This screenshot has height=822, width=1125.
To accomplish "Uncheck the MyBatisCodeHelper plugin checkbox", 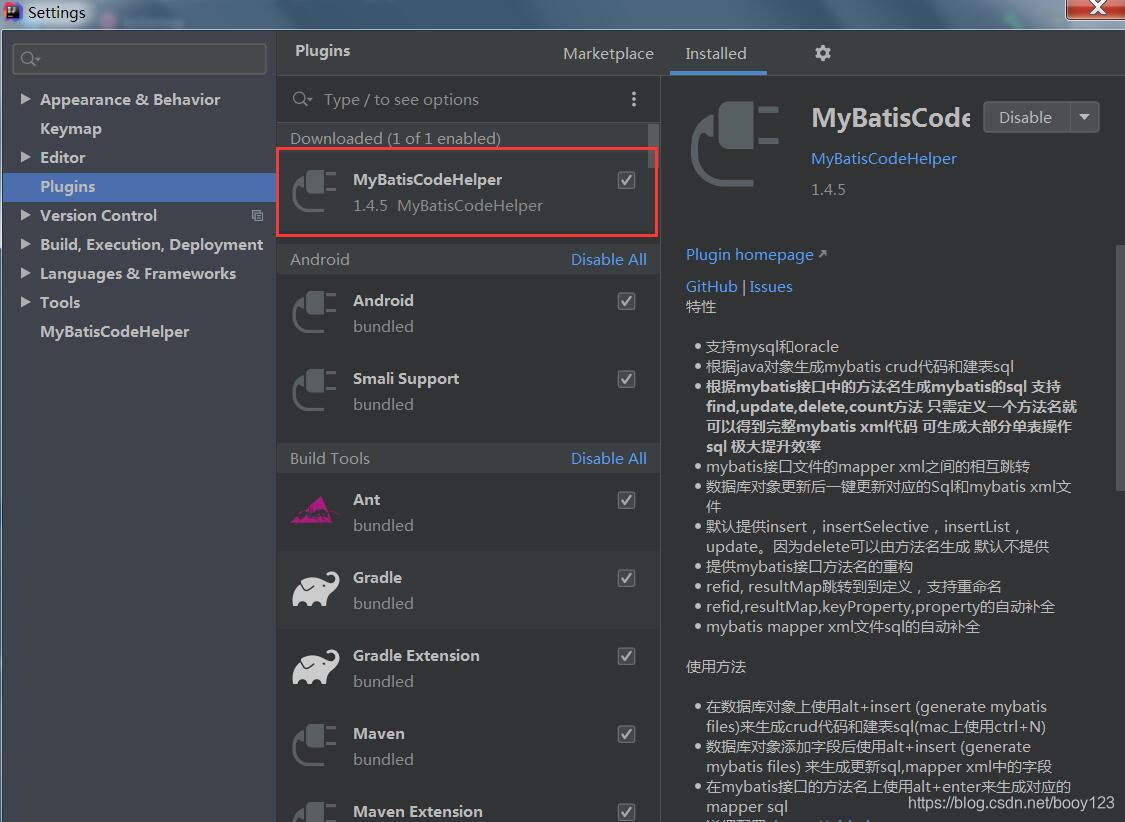I will 626,180.
